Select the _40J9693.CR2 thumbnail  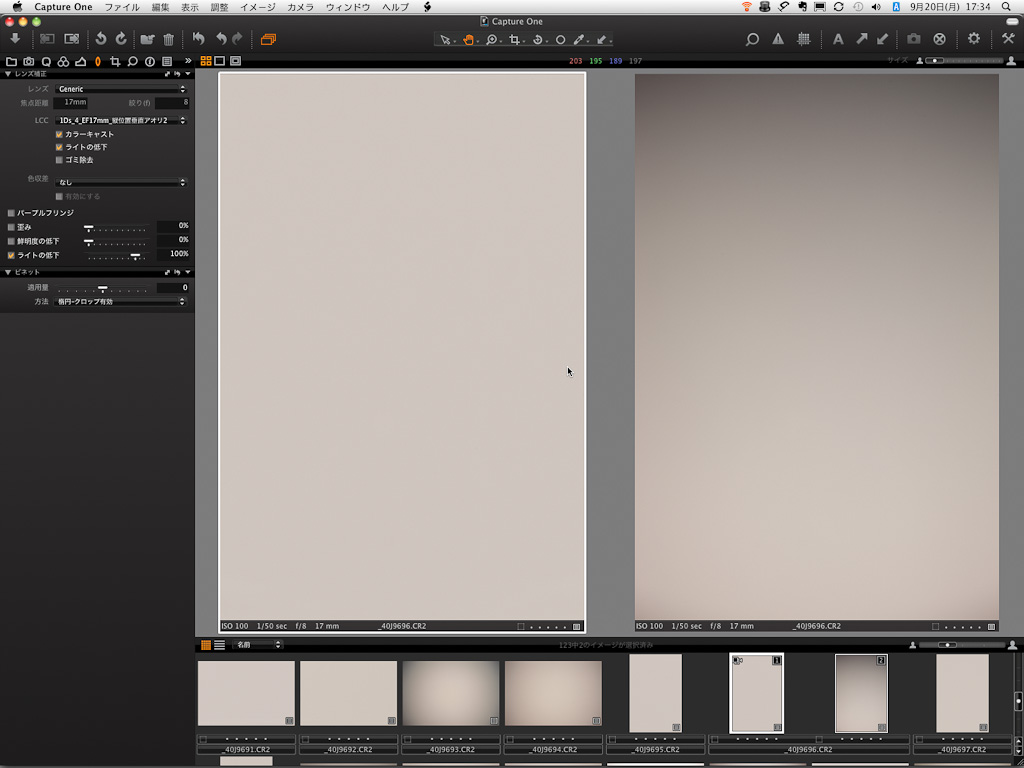450,693
